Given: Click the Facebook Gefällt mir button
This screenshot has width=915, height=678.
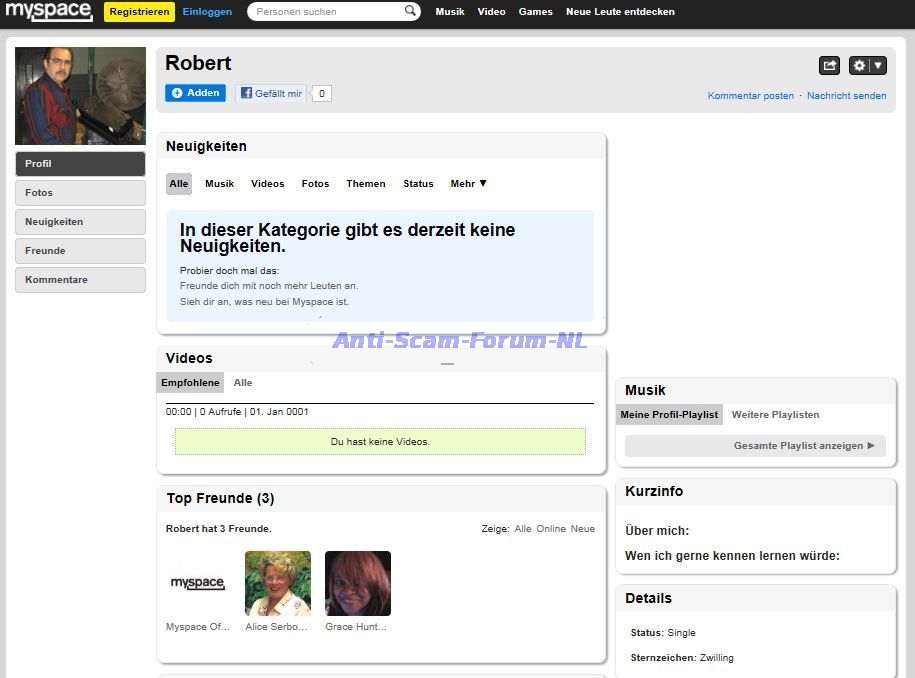Looking at the screenshot, I should (271, 93).
